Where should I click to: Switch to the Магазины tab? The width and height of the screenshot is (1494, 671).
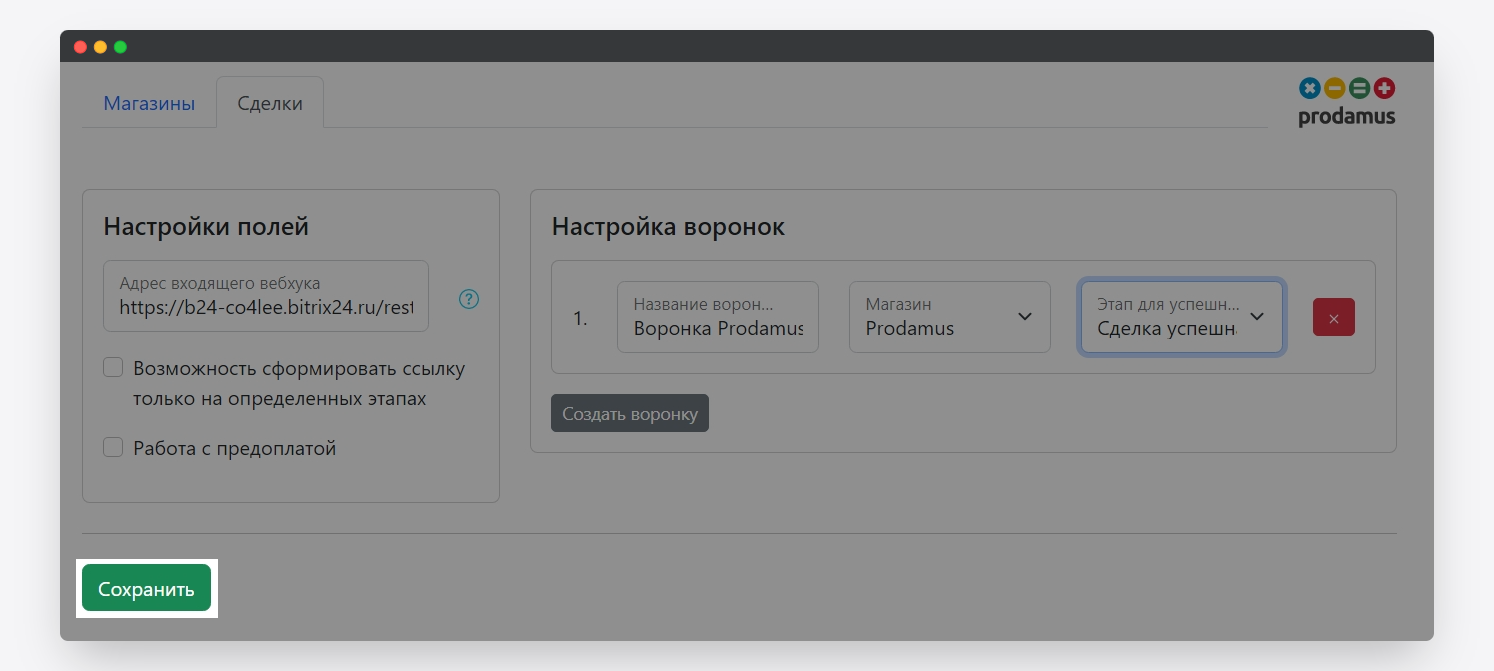[149, 104]
